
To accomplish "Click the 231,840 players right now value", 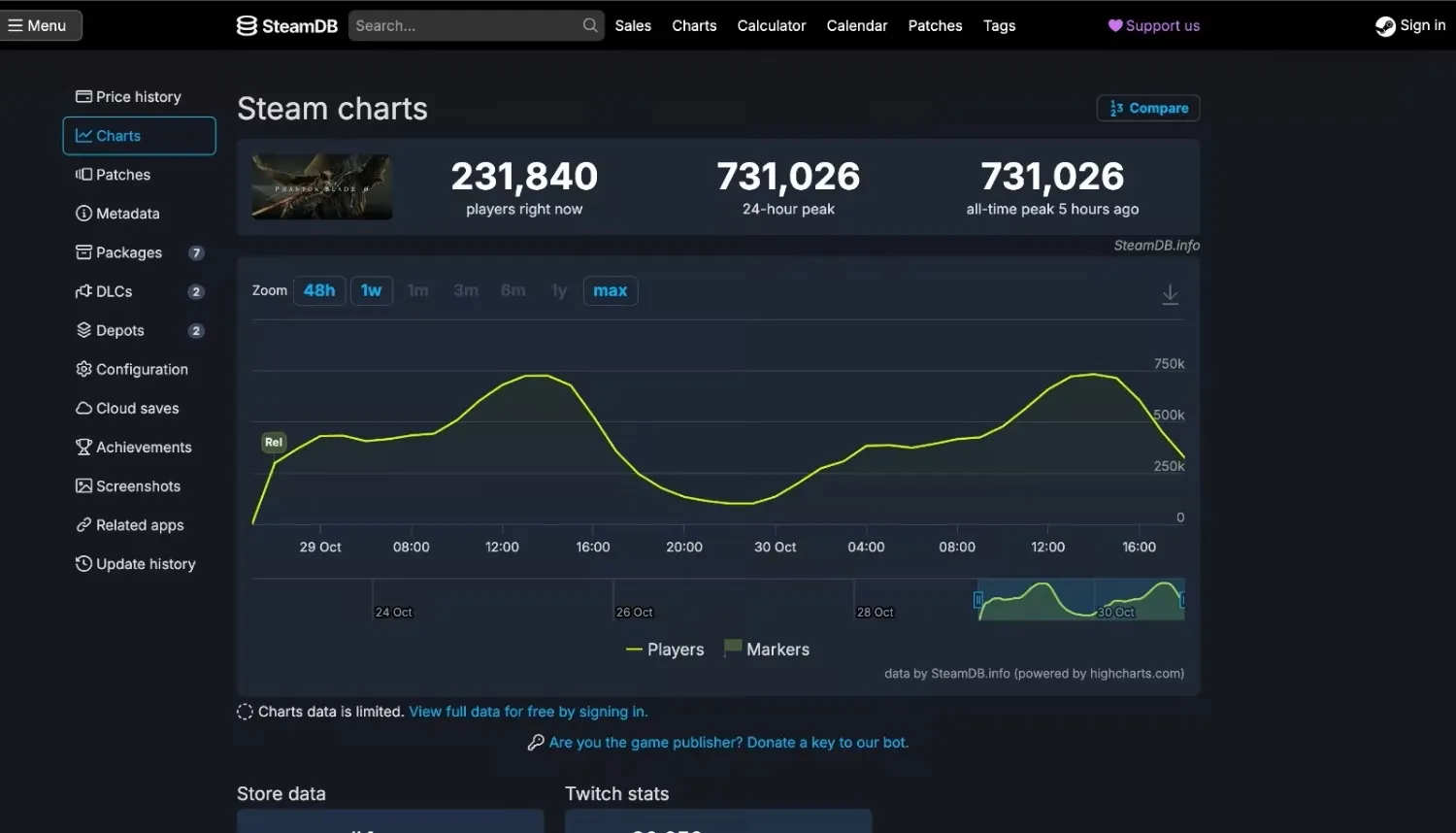I will (x=524, y=177).
